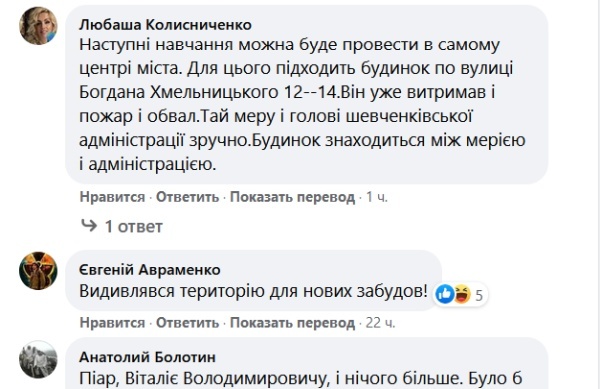The image size is (600, 389).
Task: Open the '1 ч.' timestamp link
Action: coord(377,197)
